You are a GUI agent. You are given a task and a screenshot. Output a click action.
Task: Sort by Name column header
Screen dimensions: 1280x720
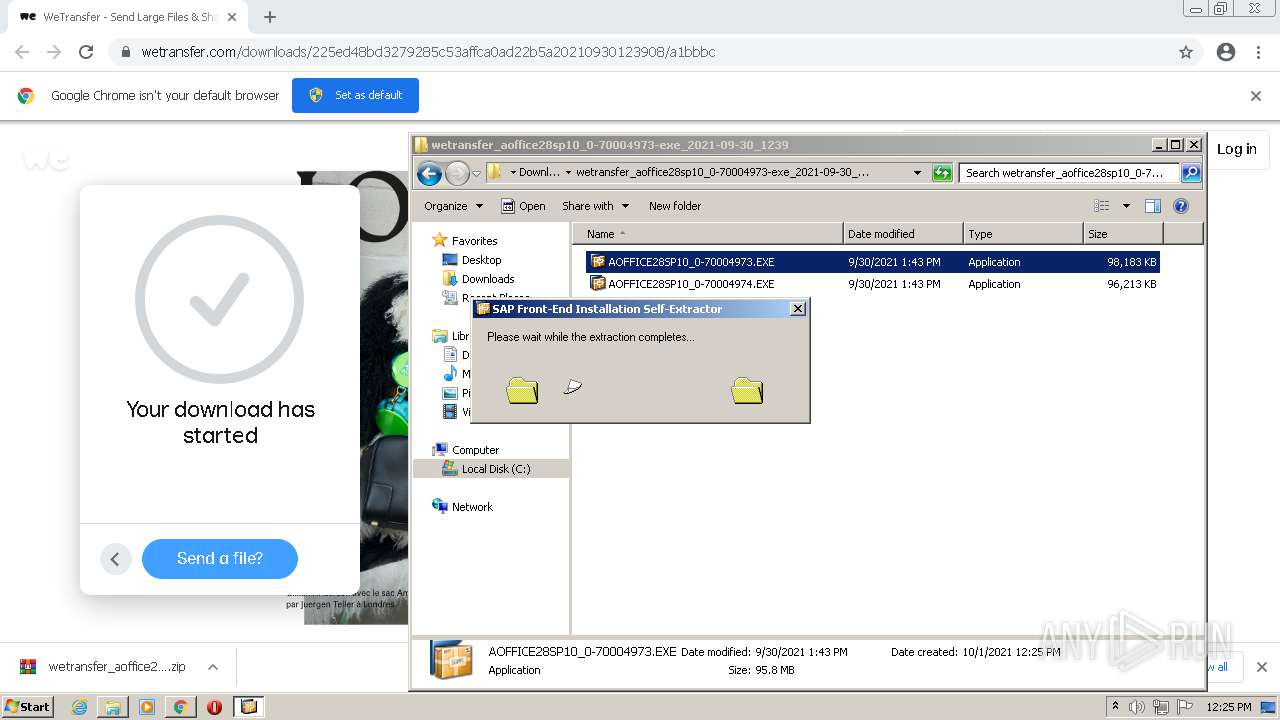click(708, 234)
